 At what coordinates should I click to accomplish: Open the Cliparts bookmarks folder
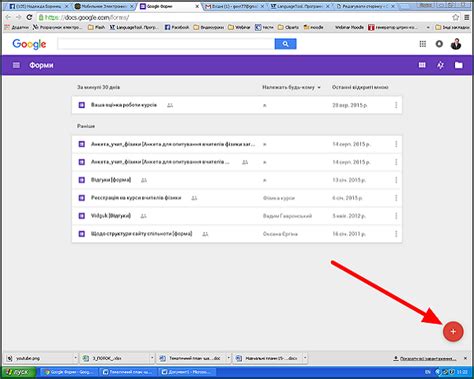pos(289,27)
